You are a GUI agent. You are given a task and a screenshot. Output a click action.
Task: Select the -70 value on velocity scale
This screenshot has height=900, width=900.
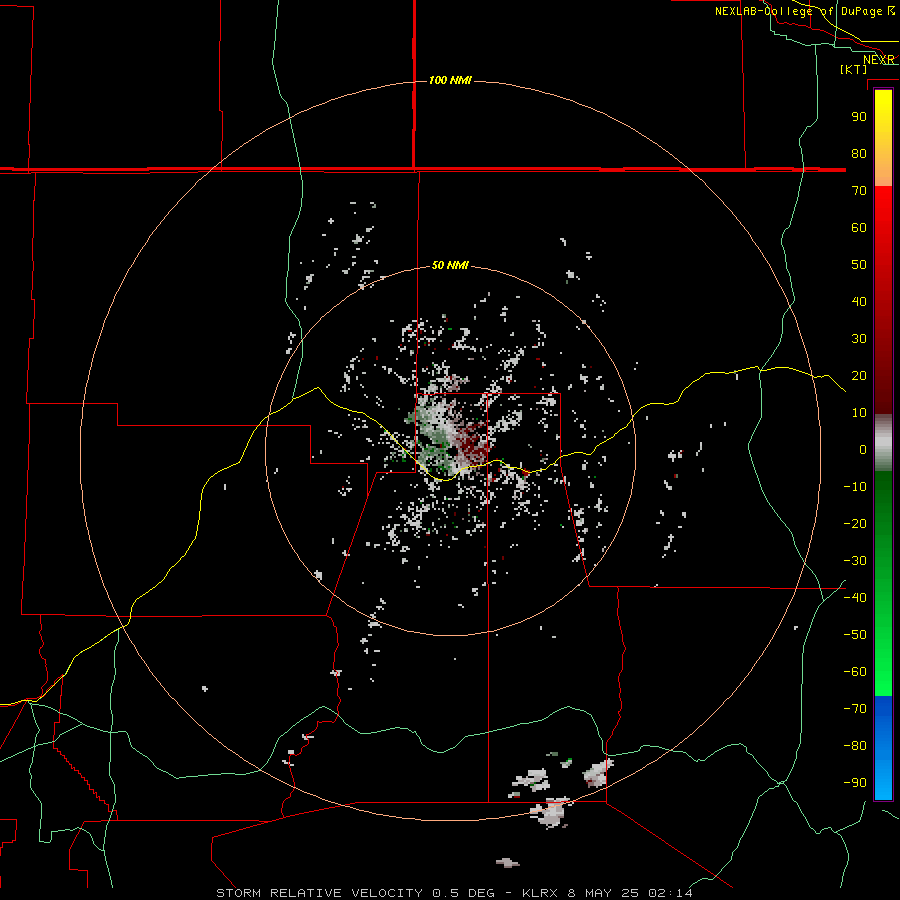pyautogui.click(x=855, y=709)
